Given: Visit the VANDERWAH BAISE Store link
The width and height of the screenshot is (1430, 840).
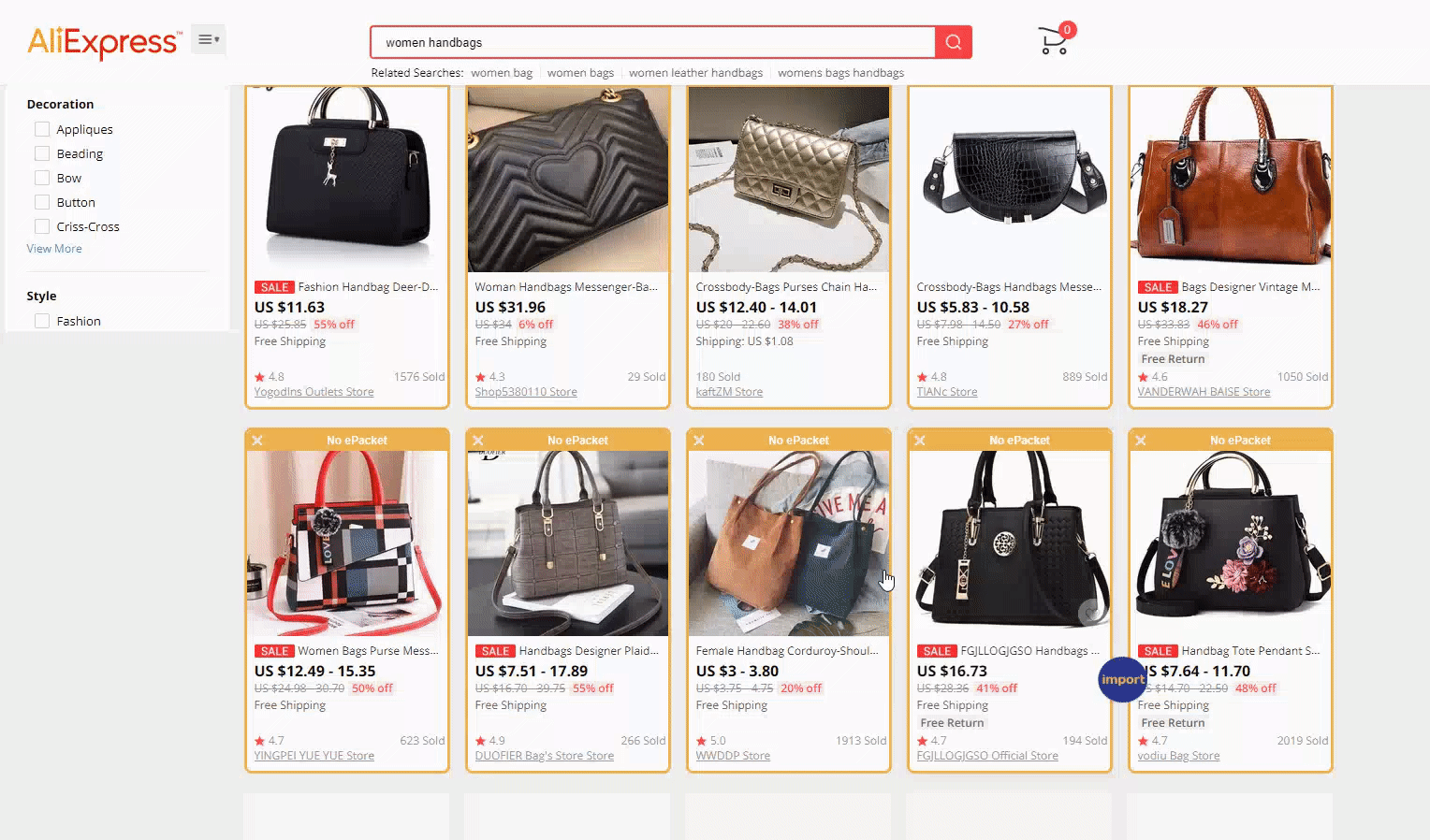Looking at the screenshot, I should coord(1204,392).
